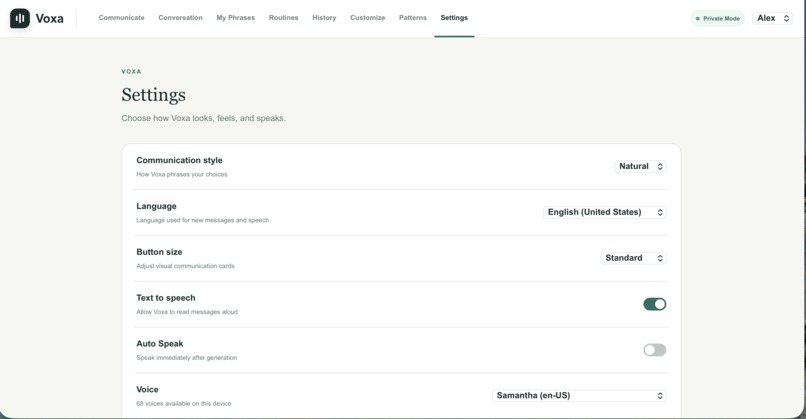The width and height of the screenshot is (806, 419).
Task: Click 'Language used for new messages and speech'
Action: 203,220
